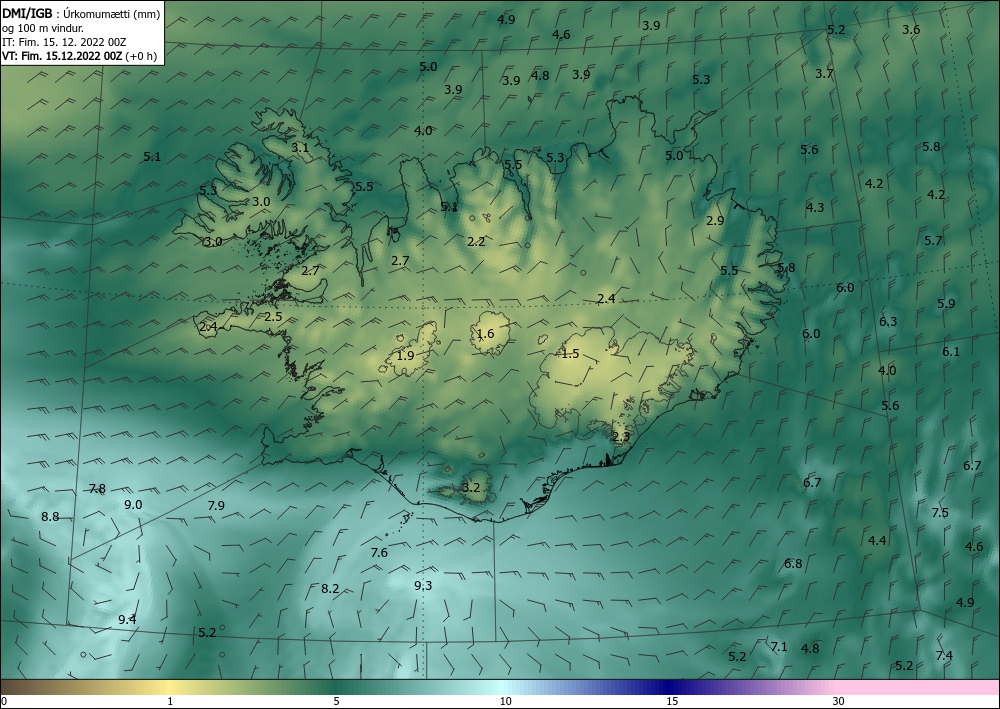
Task: Click the value 9.4 on the map
Action: [127, 619]
